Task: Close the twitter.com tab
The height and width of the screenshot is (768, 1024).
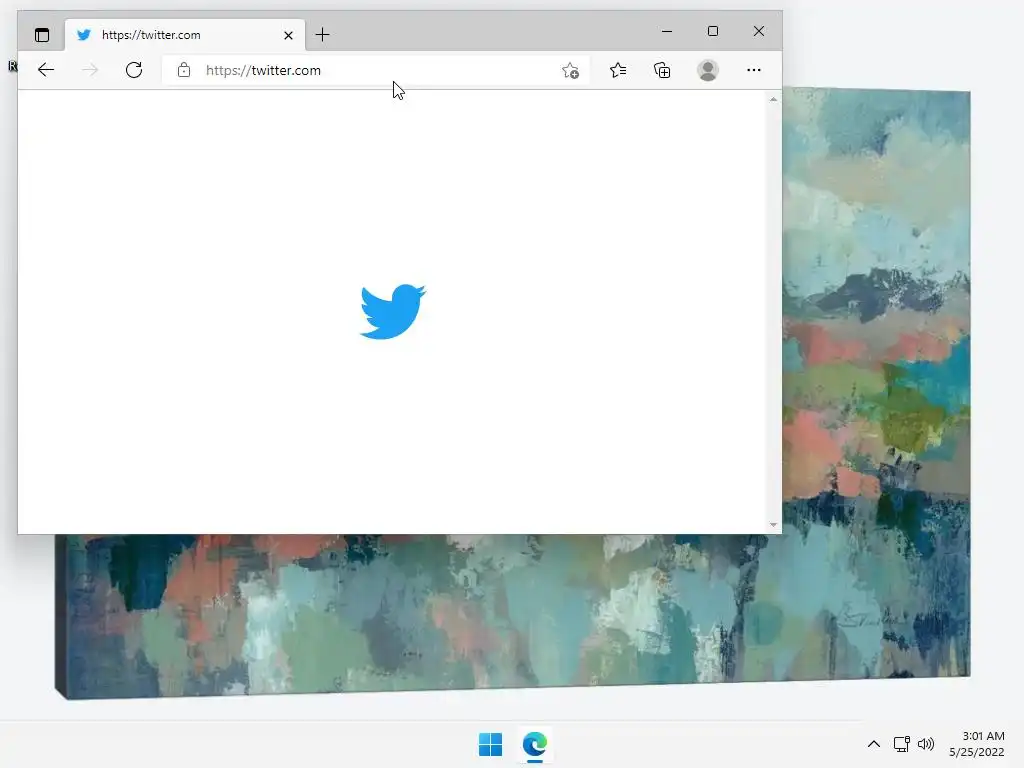Action: tap(288, 35)
